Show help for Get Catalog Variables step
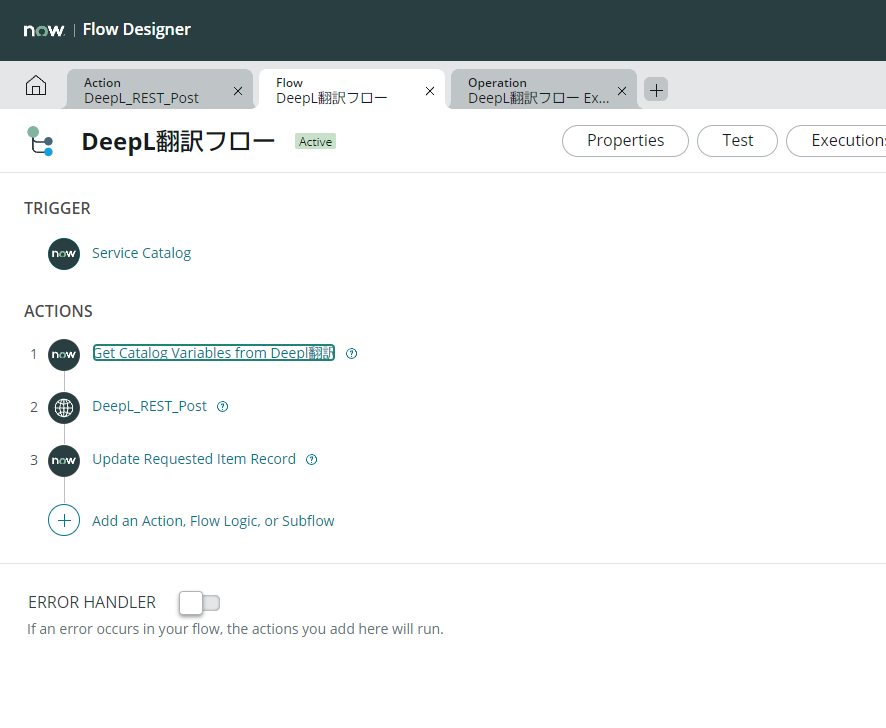This screenshot has width=886, height=728. pos(351,354)
